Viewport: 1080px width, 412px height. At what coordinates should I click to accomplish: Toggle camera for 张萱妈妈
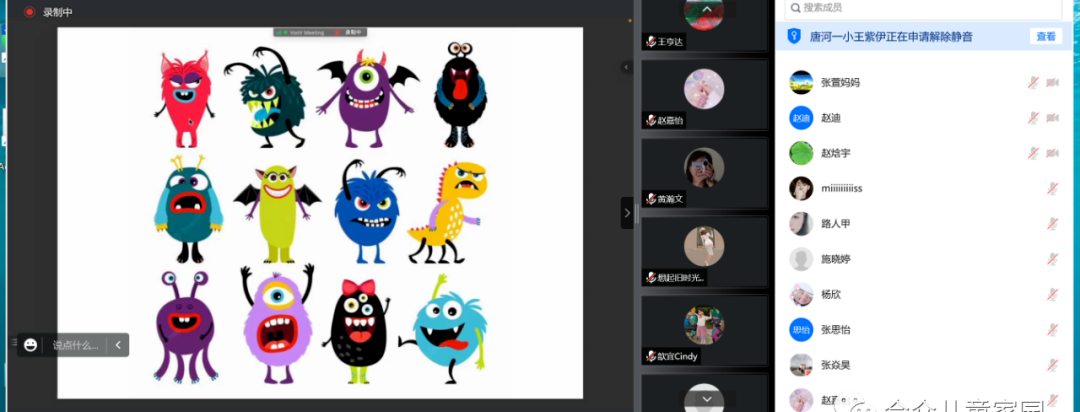[1052, 83]
